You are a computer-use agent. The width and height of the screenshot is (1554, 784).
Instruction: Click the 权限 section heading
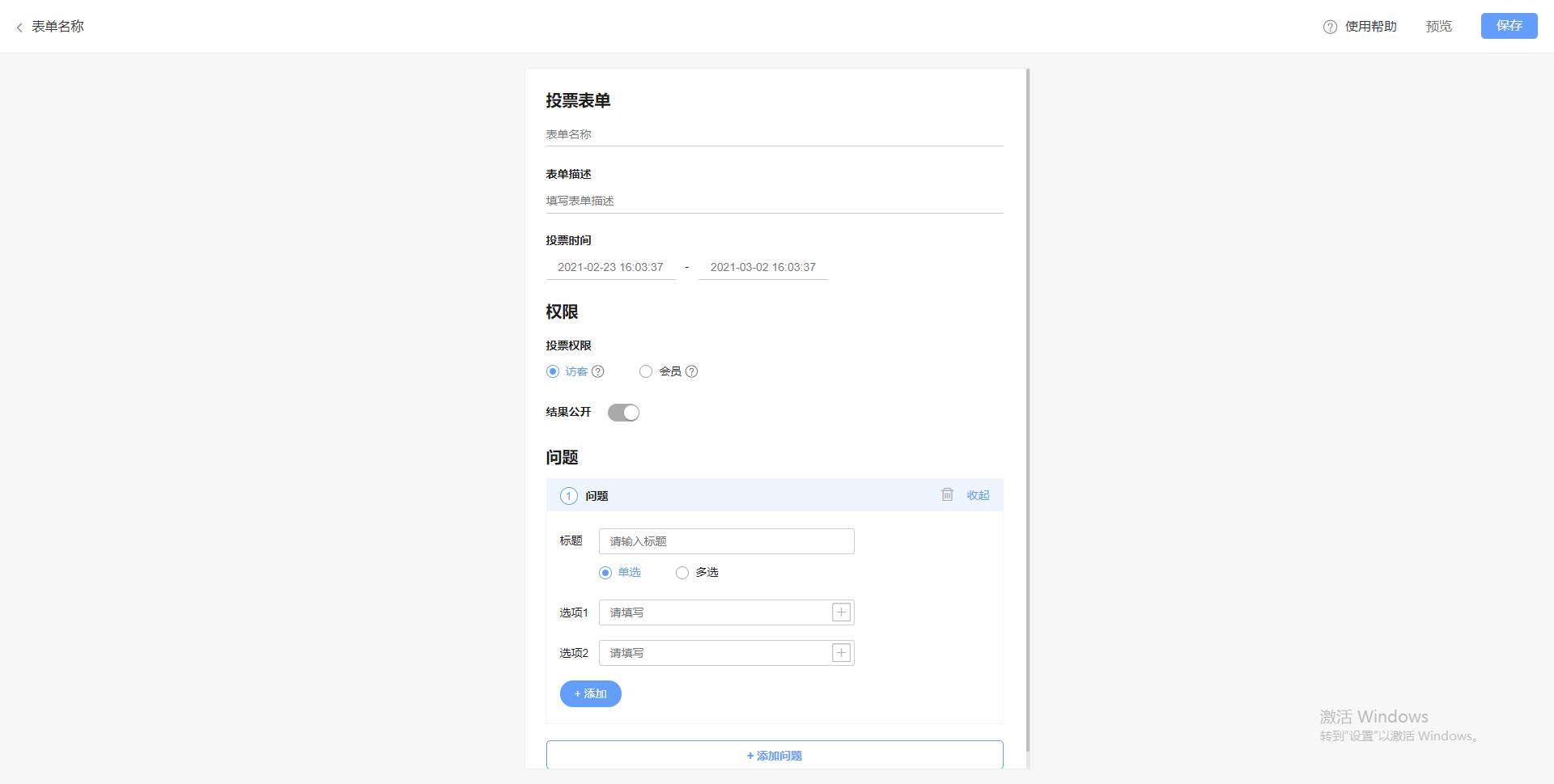tap(562, 311)
